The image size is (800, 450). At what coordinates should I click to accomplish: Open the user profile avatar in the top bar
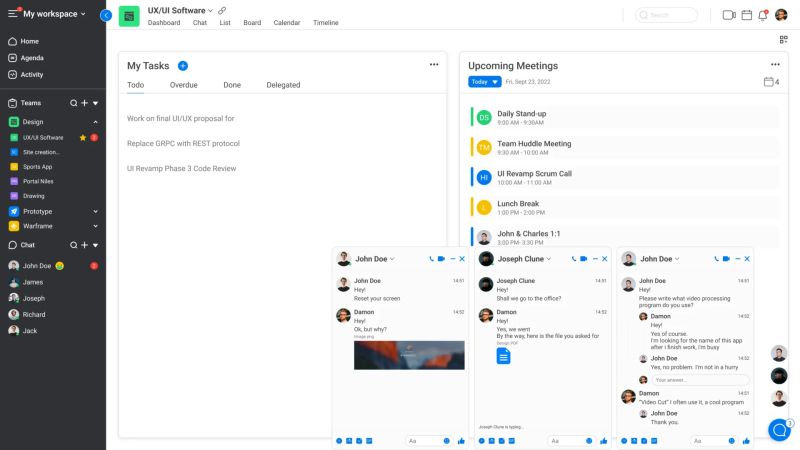tap(781, 15)
